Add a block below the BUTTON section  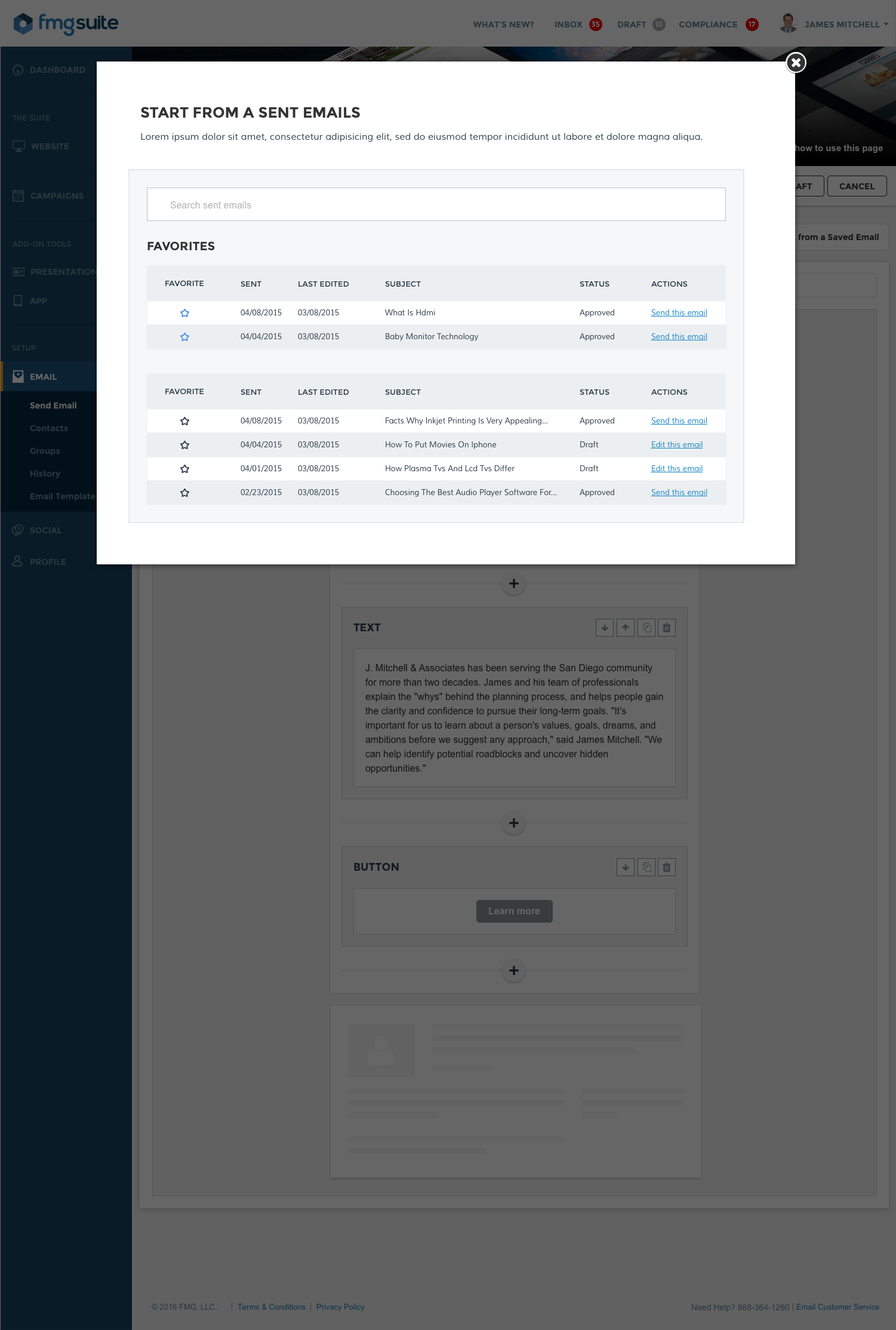514,970
